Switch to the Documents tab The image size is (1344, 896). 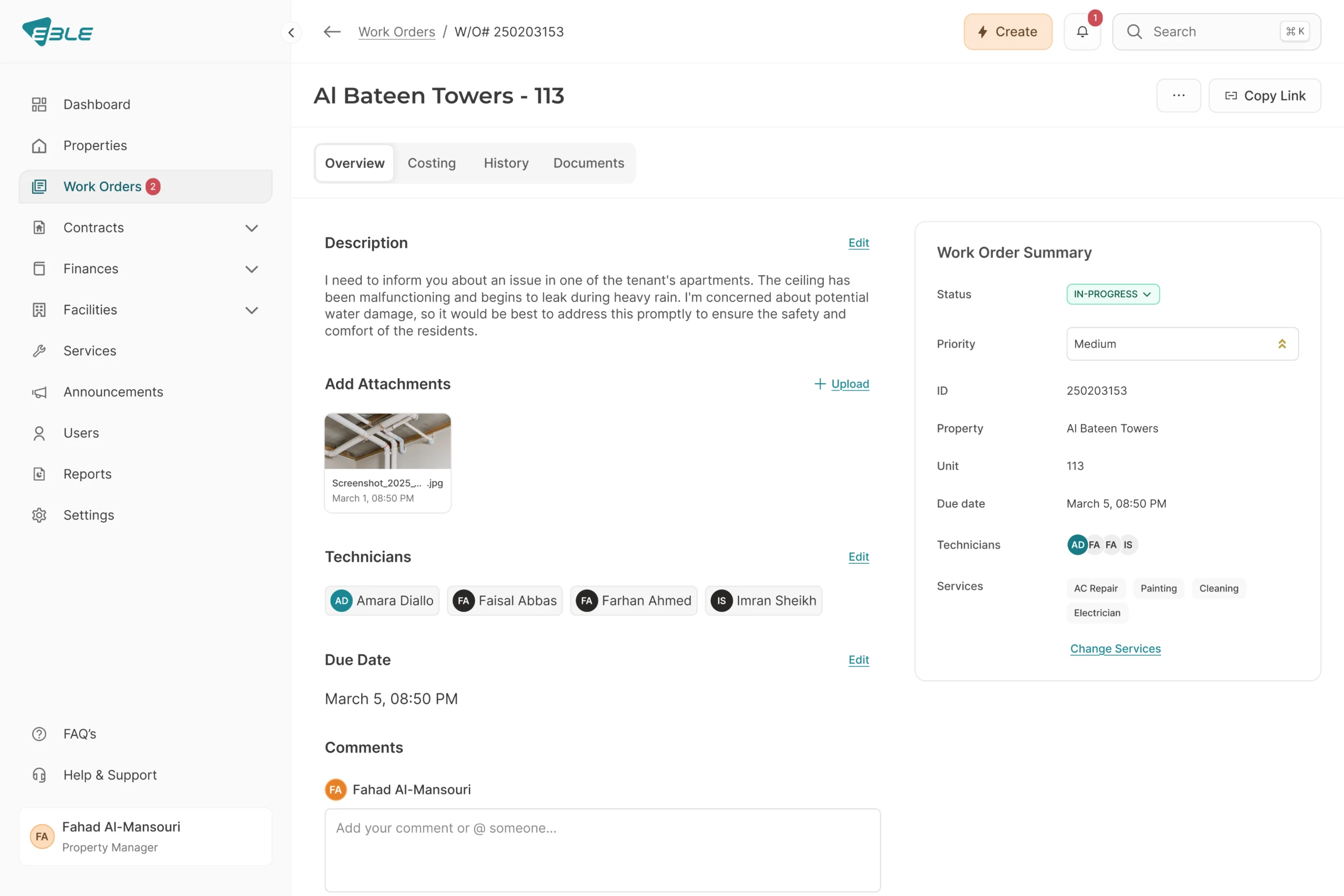pyautogui.click(x=589, y=163)
